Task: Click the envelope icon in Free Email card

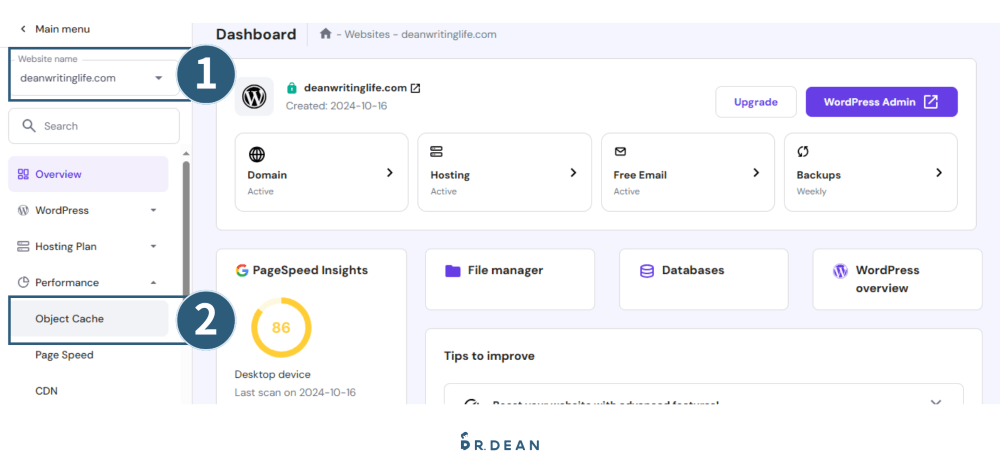Action: coord(620,152)
